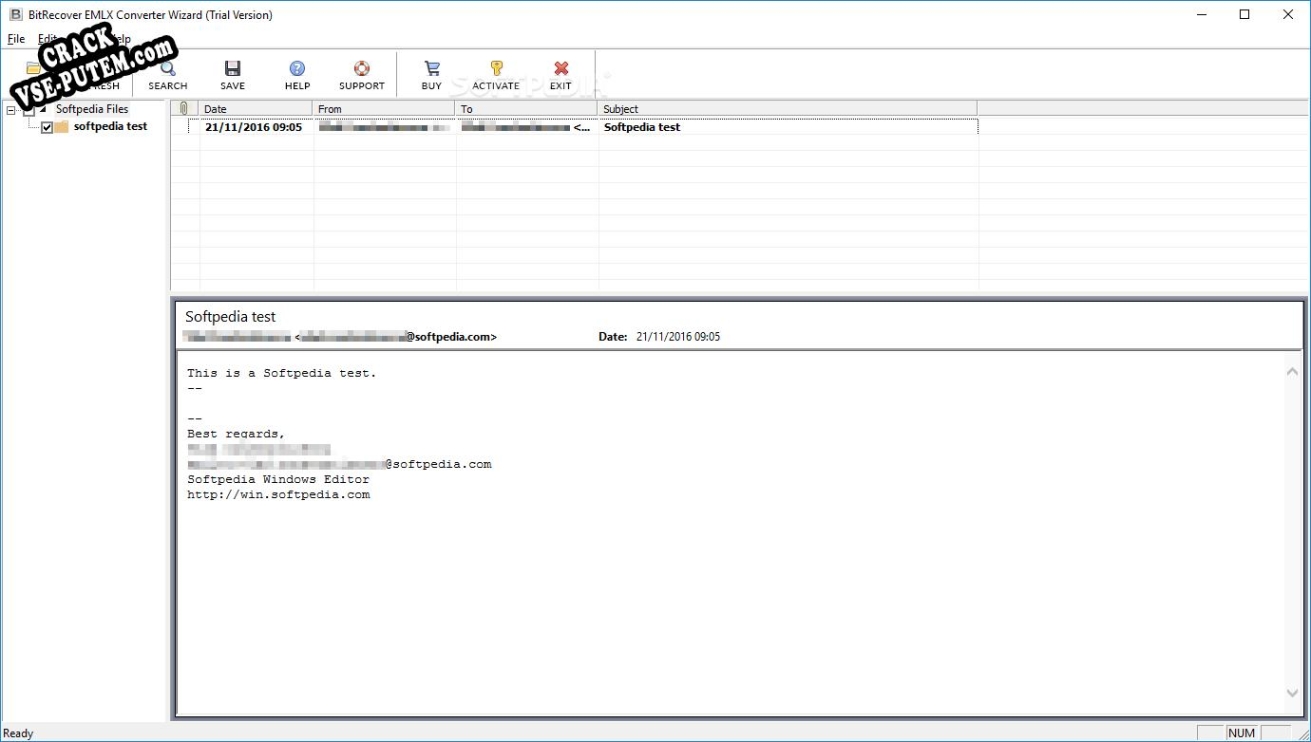Click message preview scrollbar down arrow
The width and height of the screenshot is (1311, 742).
pos(1291,693)
